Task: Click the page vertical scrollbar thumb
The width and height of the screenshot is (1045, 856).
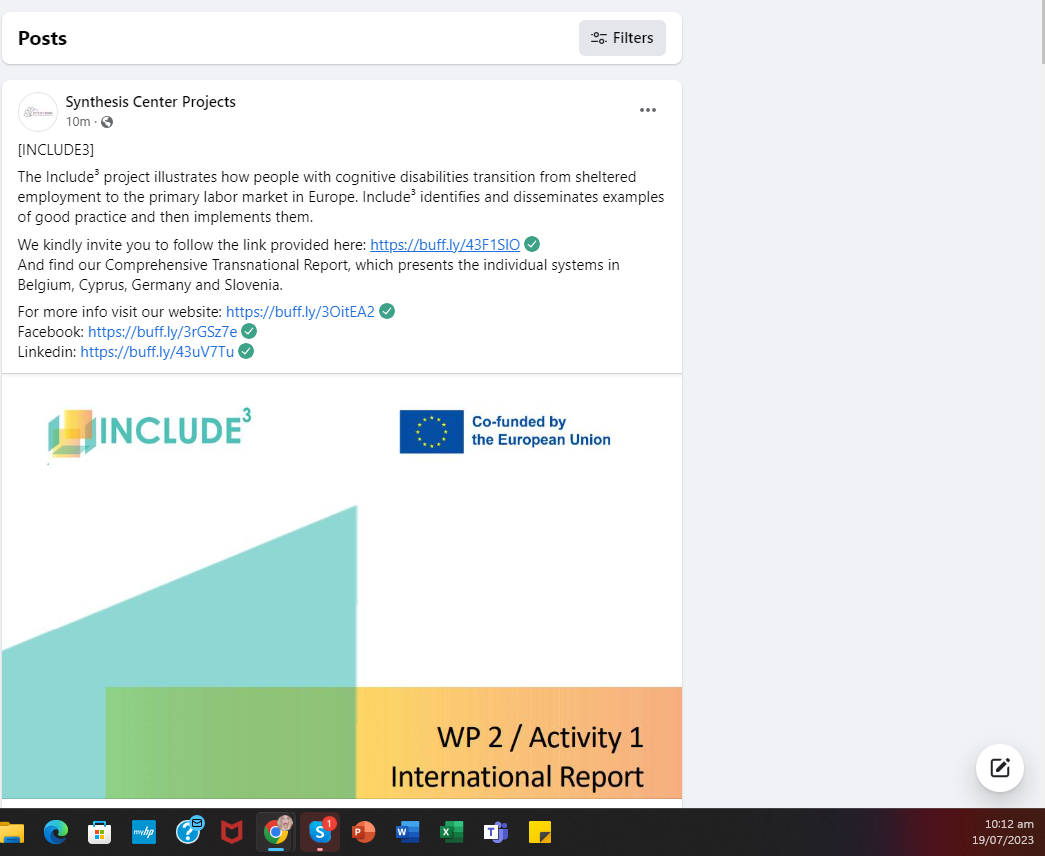Action: pyautogui.click(x=1042, y=32)
